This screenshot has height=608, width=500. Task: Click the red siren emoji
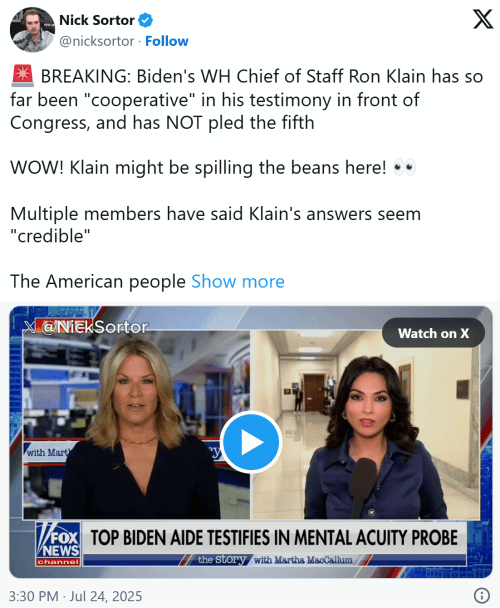[x=22, y=76]
